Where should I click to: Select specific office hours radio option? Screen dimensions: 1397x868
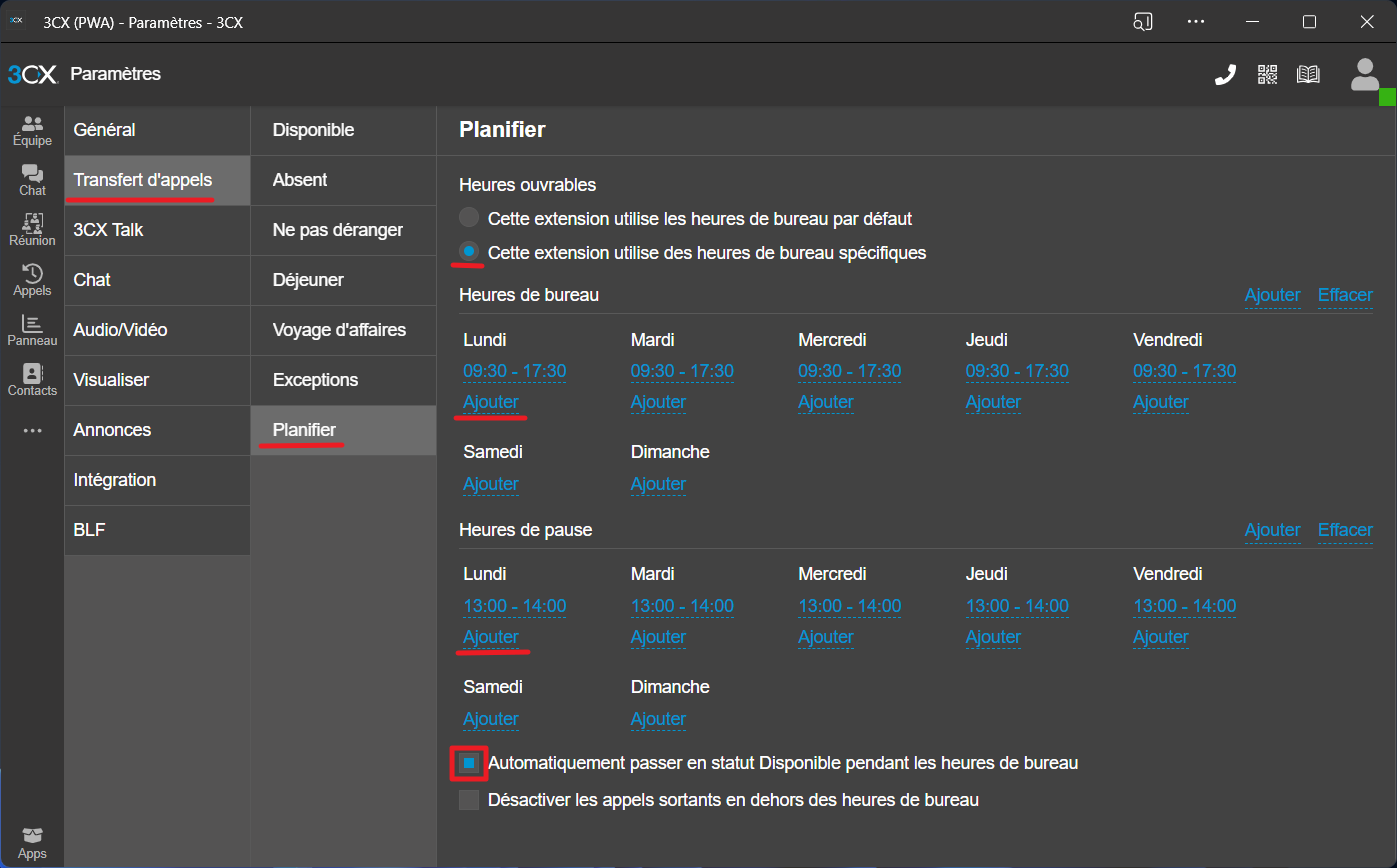point(468,252)
